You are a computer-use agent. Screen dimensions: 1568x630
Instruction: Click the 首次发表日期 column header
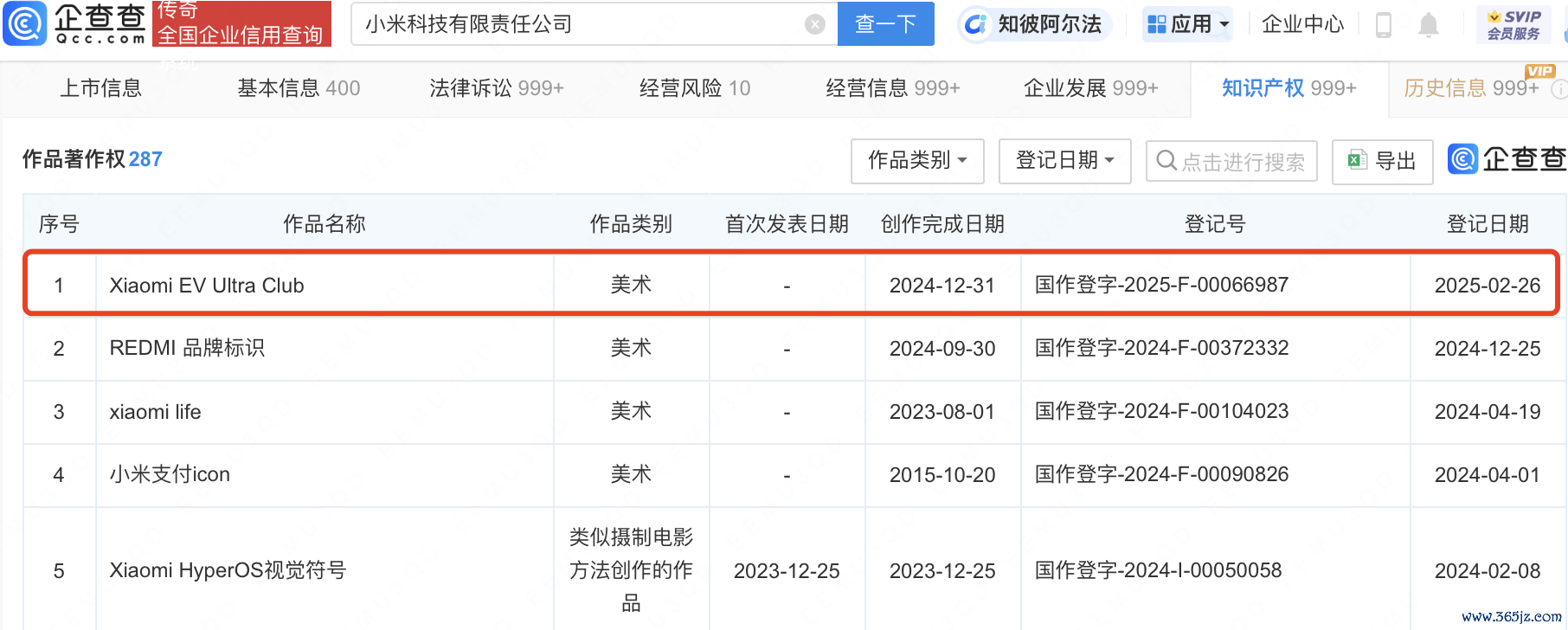coord(787,224)
